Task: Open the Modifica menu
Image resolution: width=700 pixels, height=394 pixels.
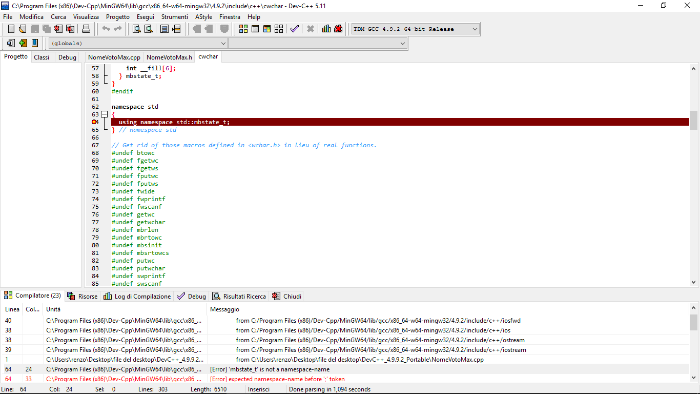Action: coord(31,17)
